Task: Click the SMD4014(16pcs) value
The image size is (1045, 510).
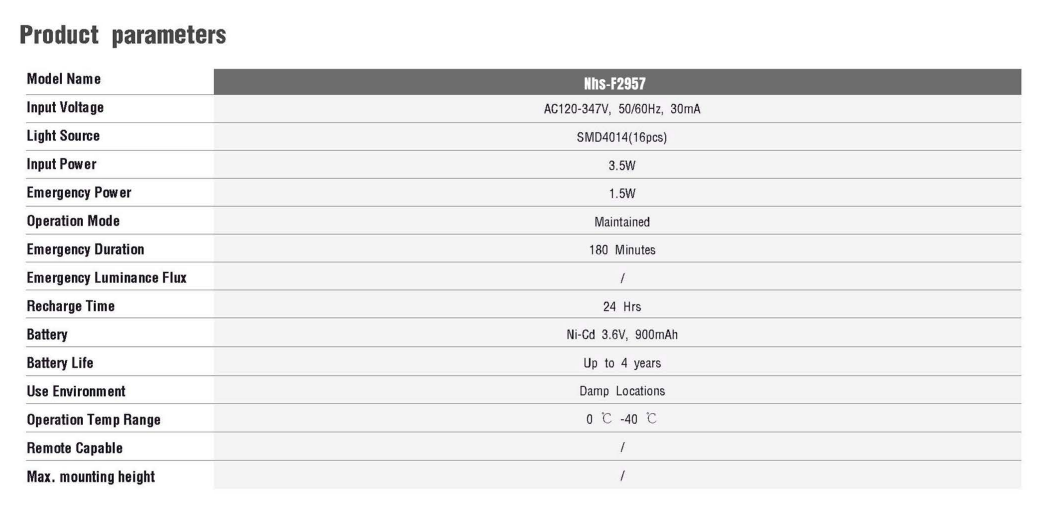Action: point(622,138)
